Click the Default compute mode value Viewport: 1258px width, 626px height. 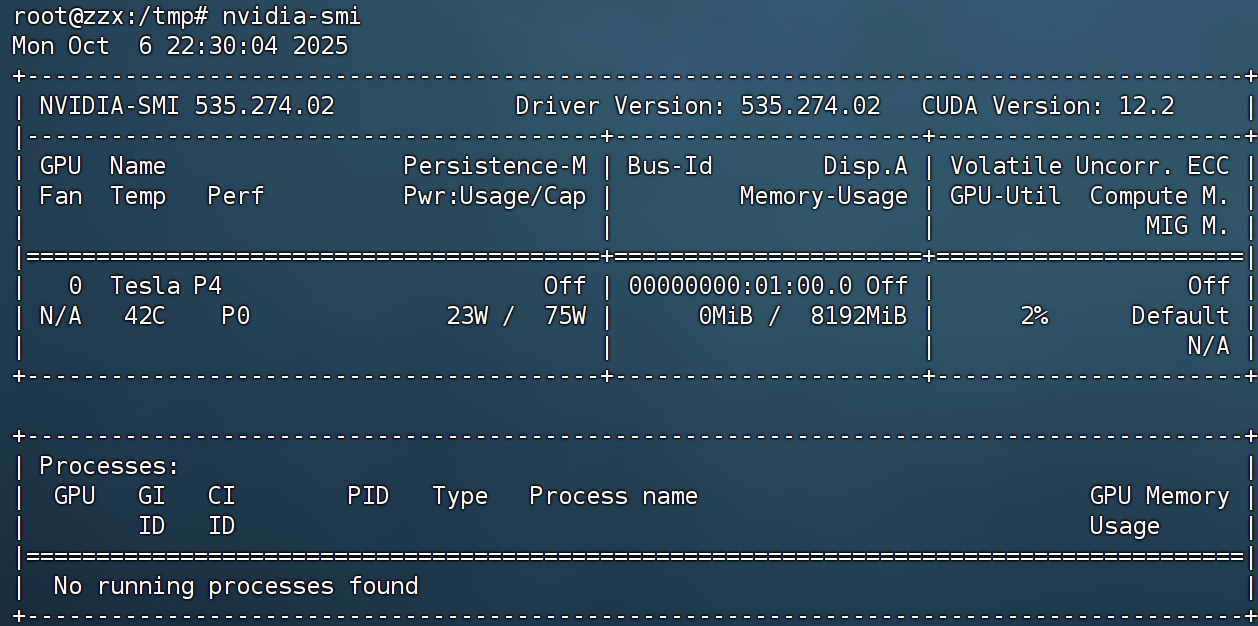[1180, 316]
